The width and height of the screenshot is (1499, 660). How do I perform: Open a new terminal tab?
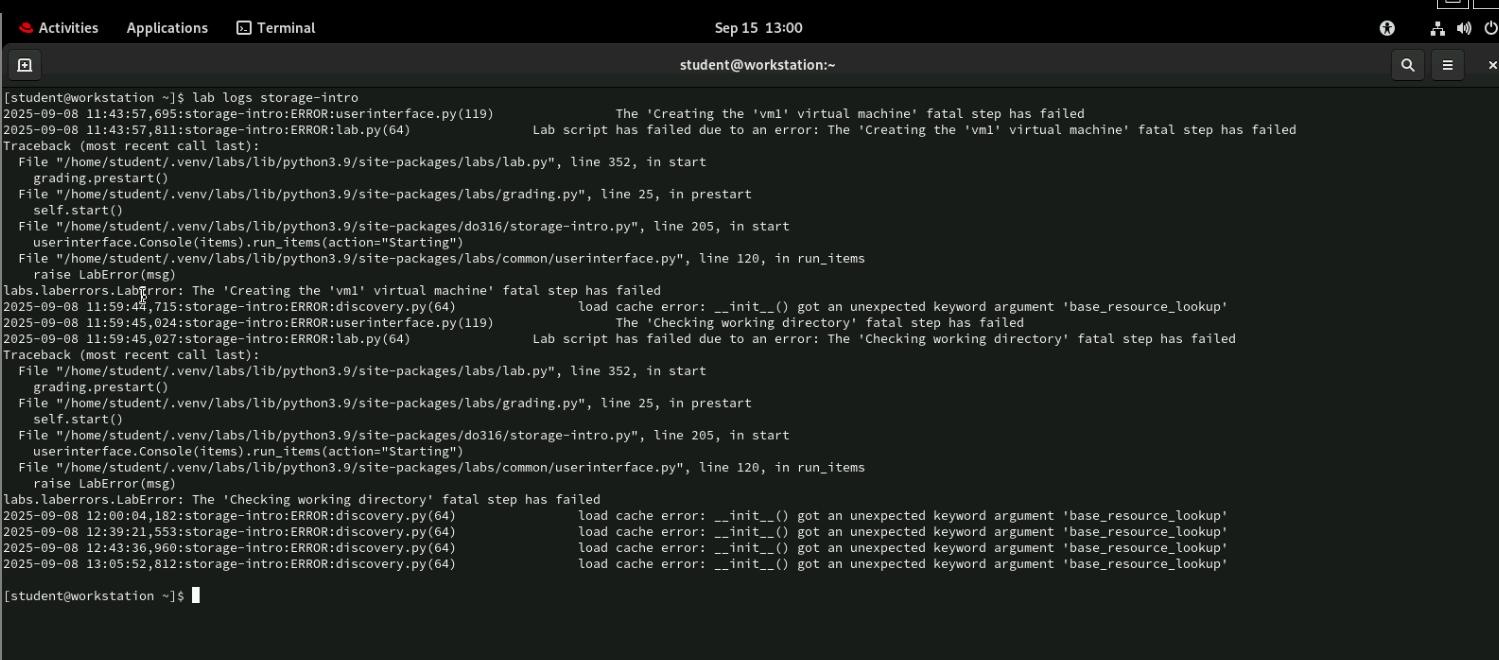(x=25, y=65)
